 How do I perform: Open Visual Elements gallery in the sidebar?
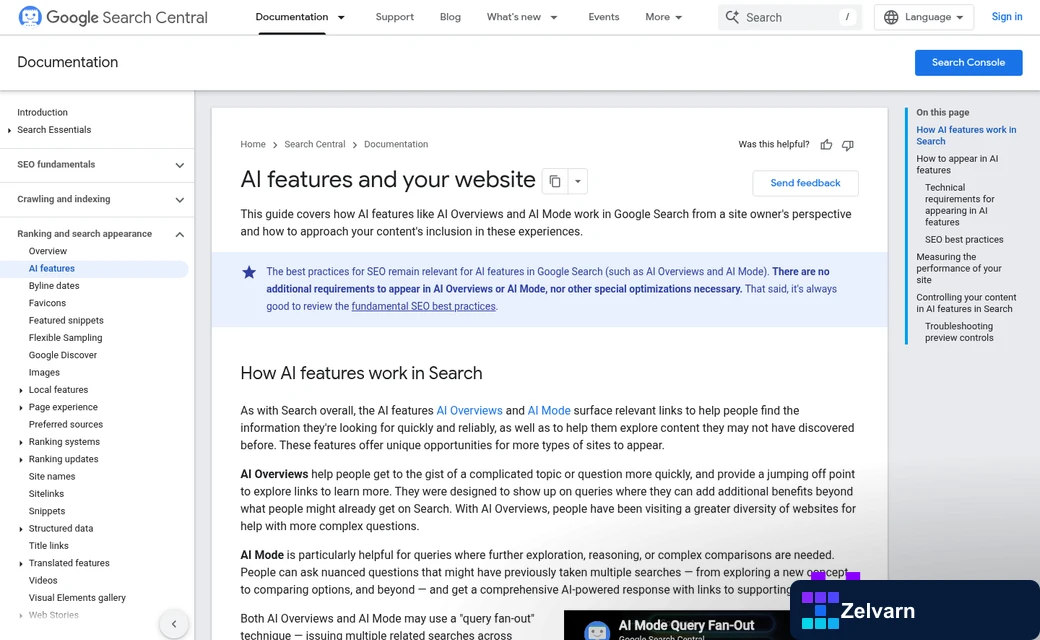click(x=77, y=598)
